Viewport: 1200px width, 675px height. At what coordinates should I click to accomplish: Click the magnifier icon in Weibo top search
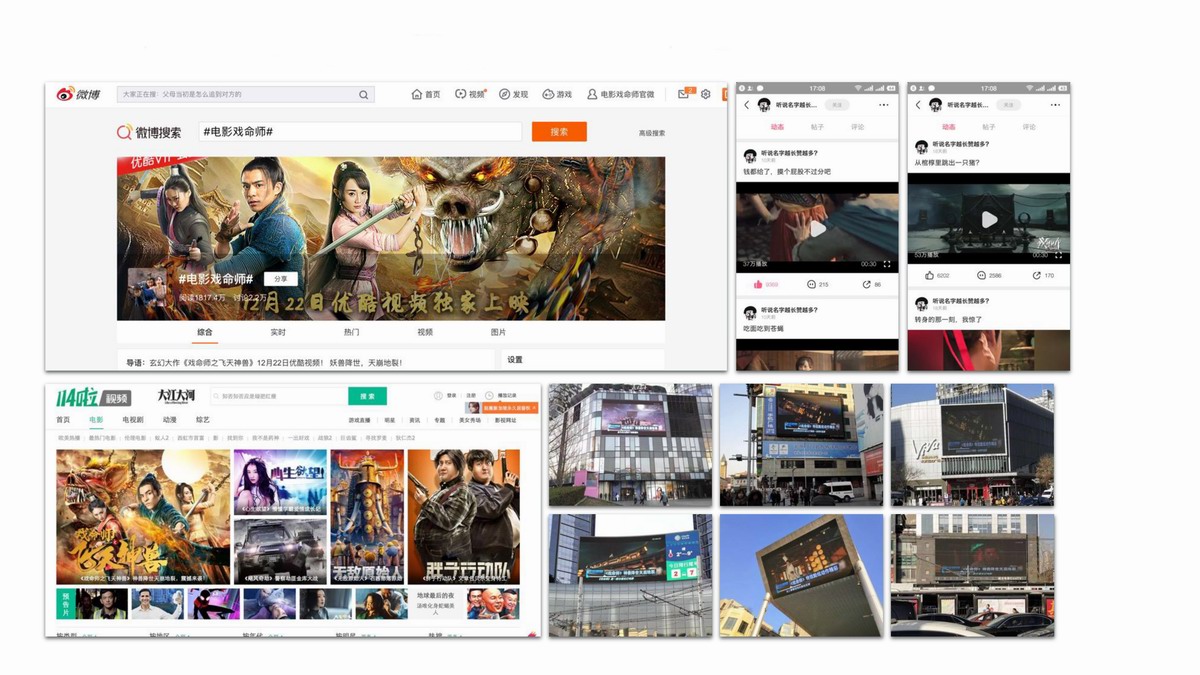(x=363, y=95)
